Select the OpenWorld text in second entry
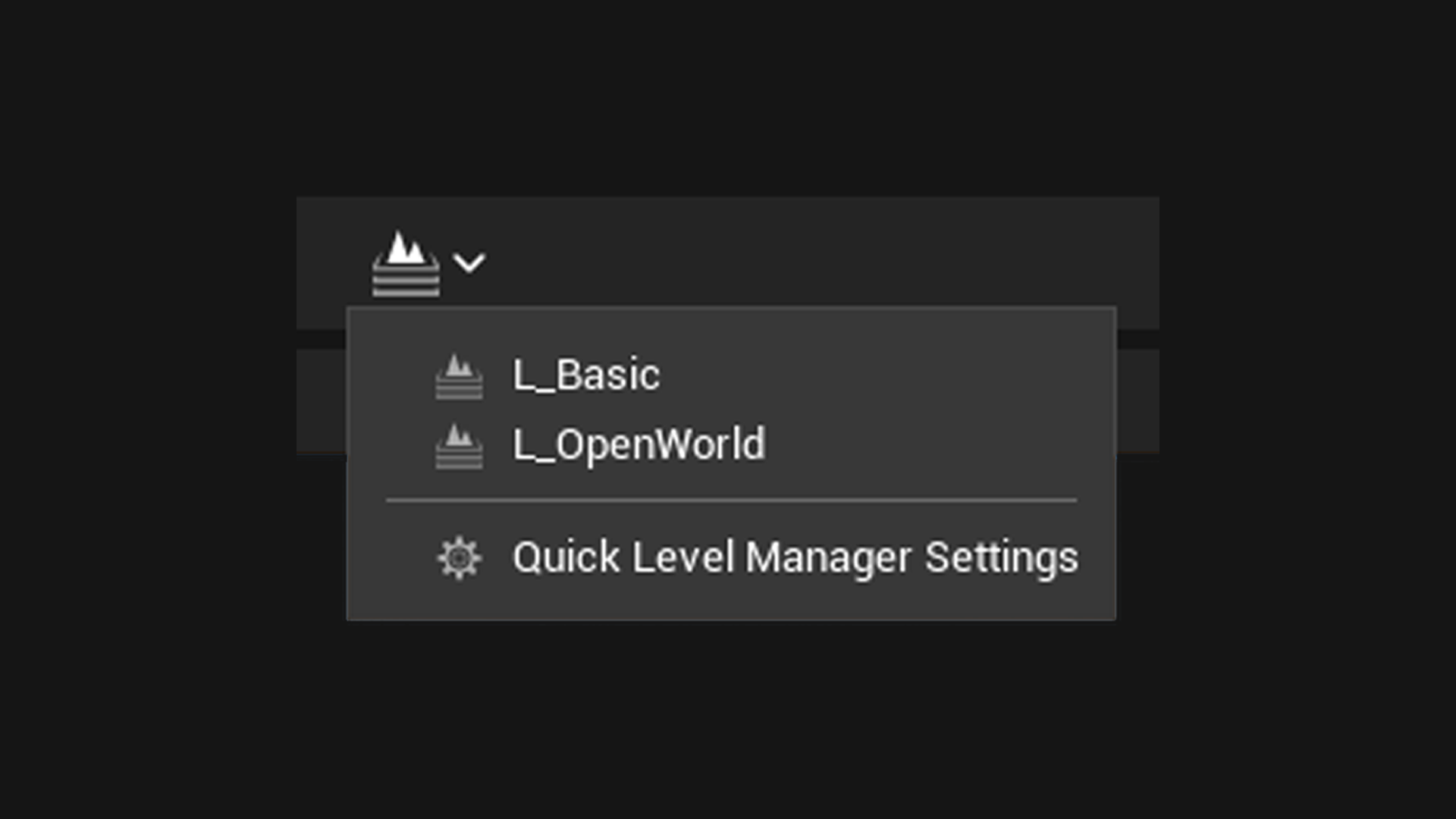This screenshot has height=819, width=1456. 661,445
